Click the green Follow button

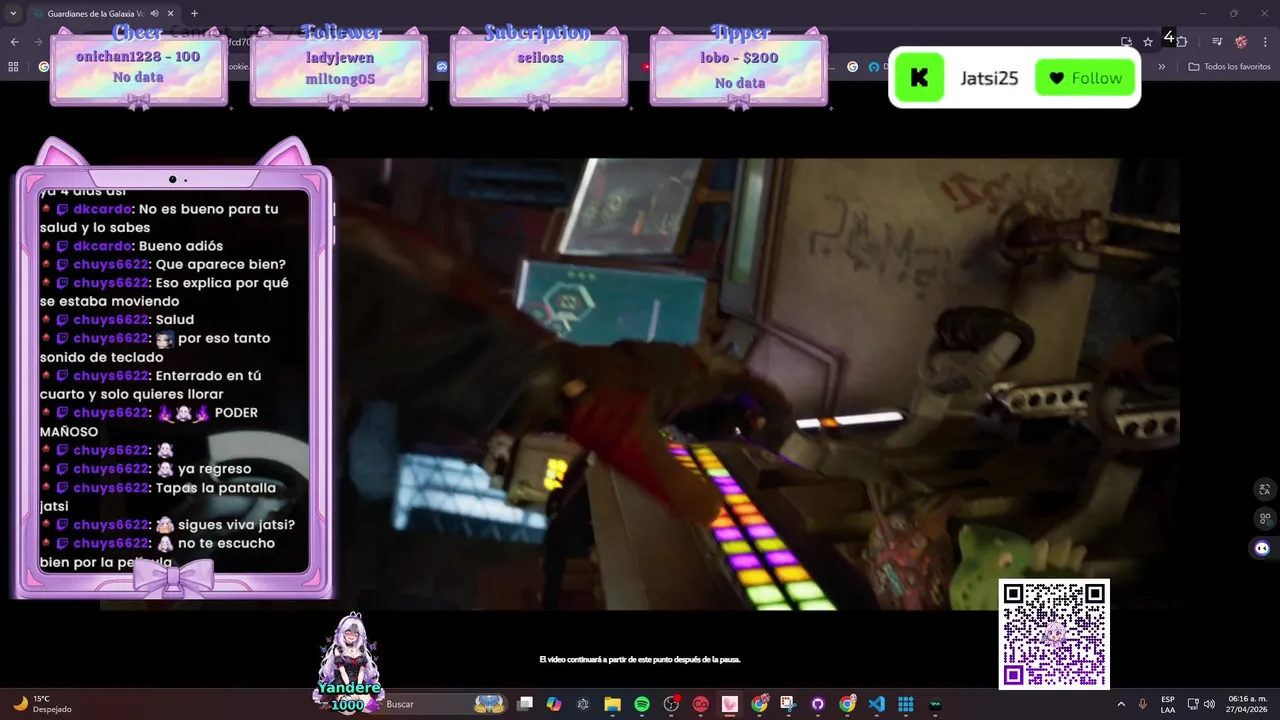1085,78
